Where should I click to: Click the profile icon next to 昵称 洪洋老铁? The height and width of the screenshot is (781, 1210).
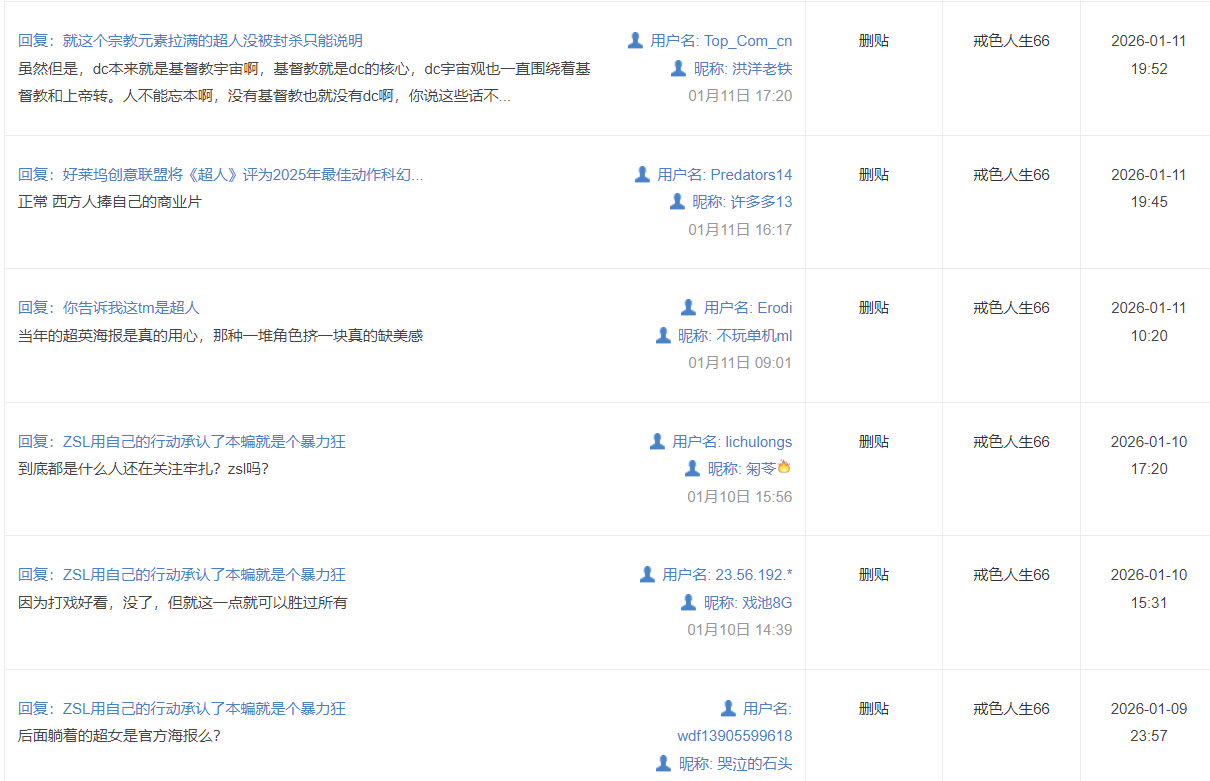pyautogui.click(x=678, y=68)
